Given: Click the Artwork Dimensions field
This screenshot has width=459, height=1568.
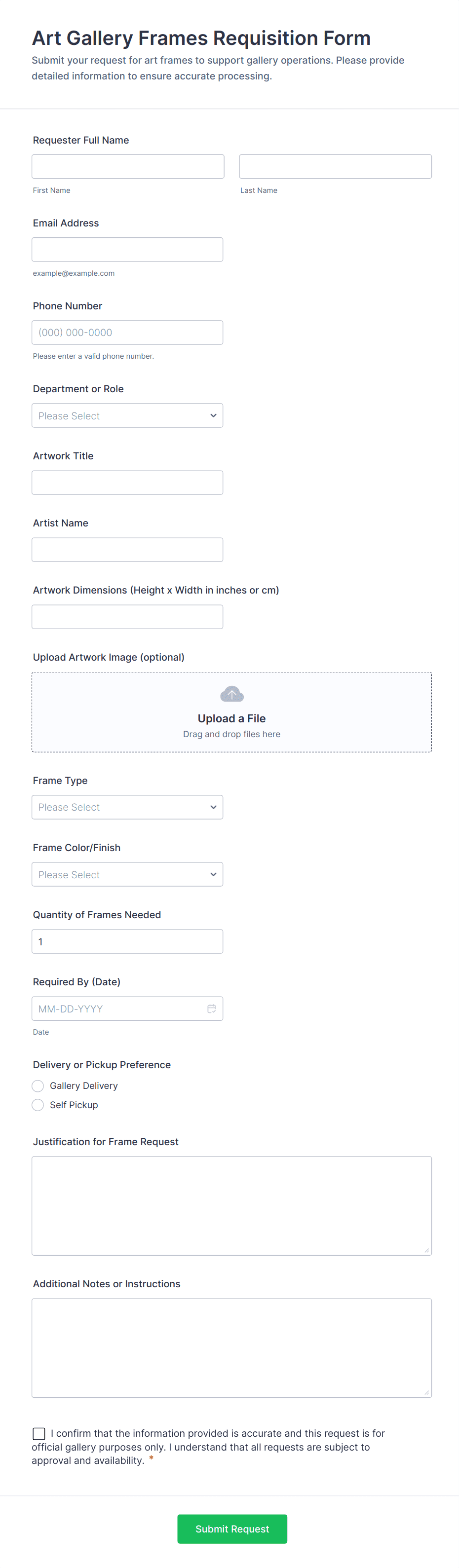Looking at the screenshot, I should 127,616.
